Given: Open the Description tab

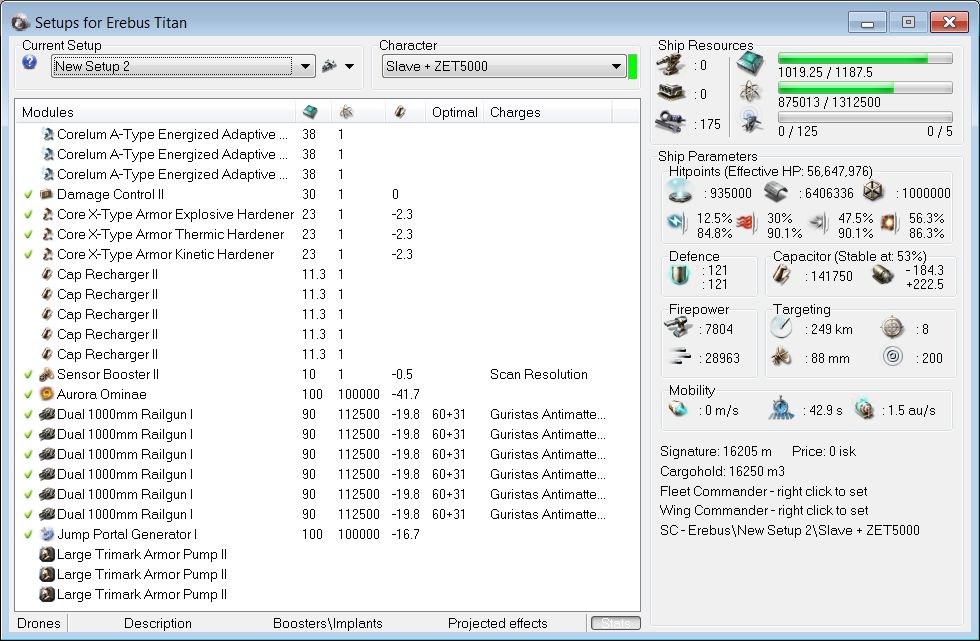Looking at the screenshot, I should (158, 623).
